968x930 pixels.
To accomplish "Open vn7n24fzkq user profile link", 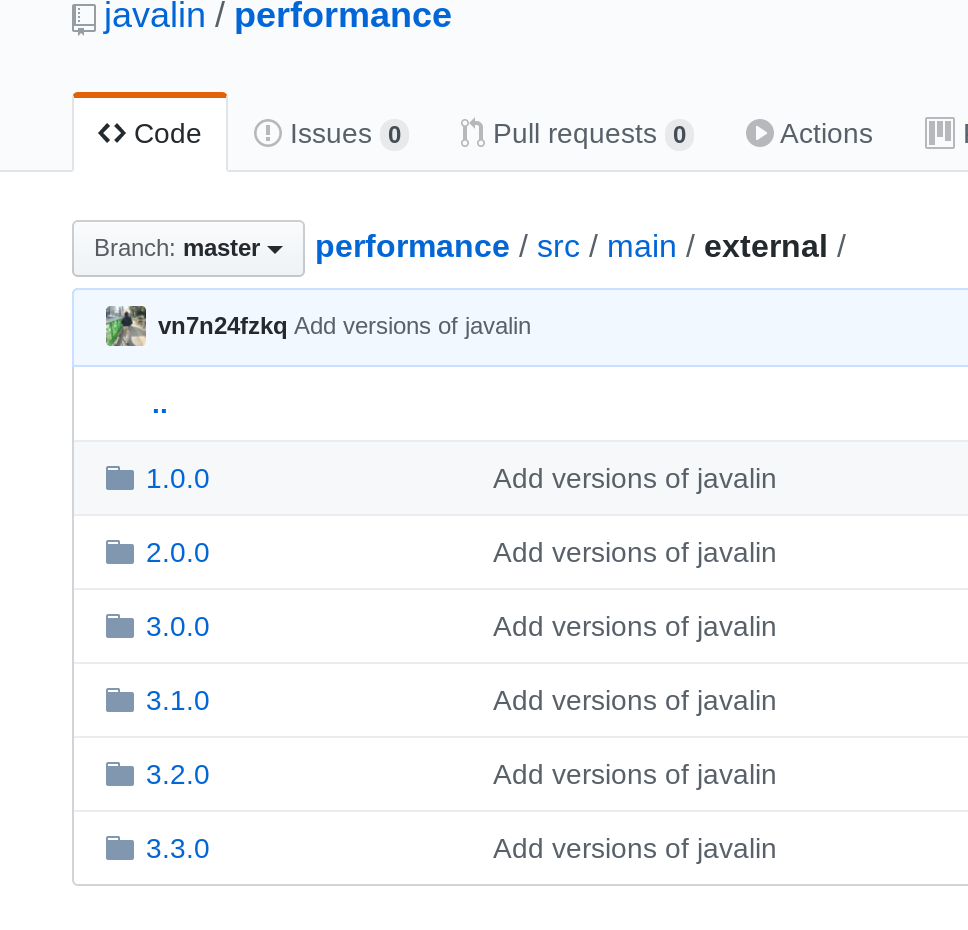I will tap(222, 326).
